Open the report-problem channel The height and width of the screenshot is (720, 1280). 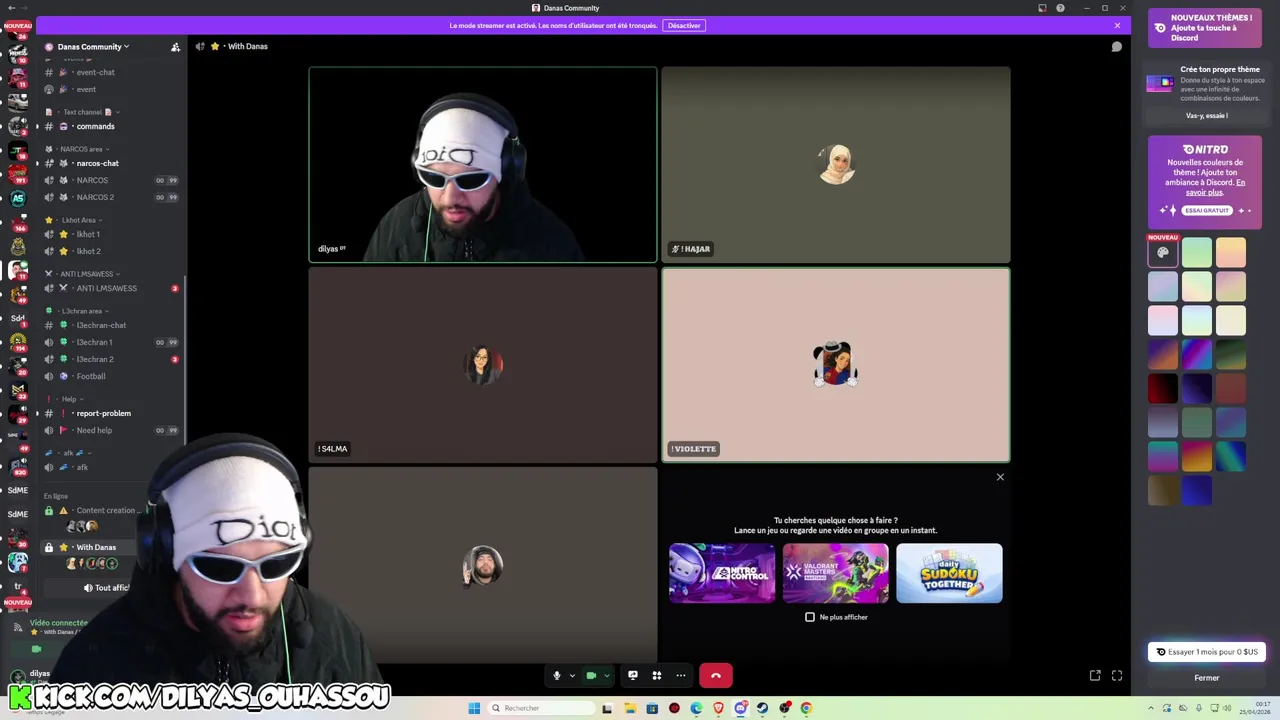(x=103, y=413)
